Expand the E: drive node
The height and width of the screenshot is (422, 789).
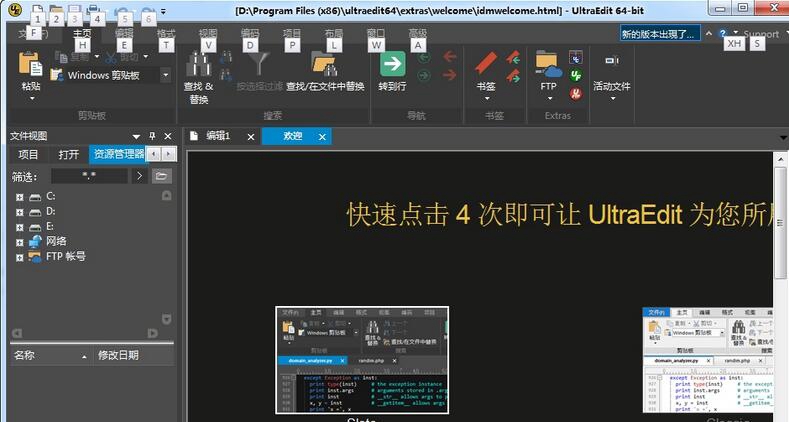point(20,227)
